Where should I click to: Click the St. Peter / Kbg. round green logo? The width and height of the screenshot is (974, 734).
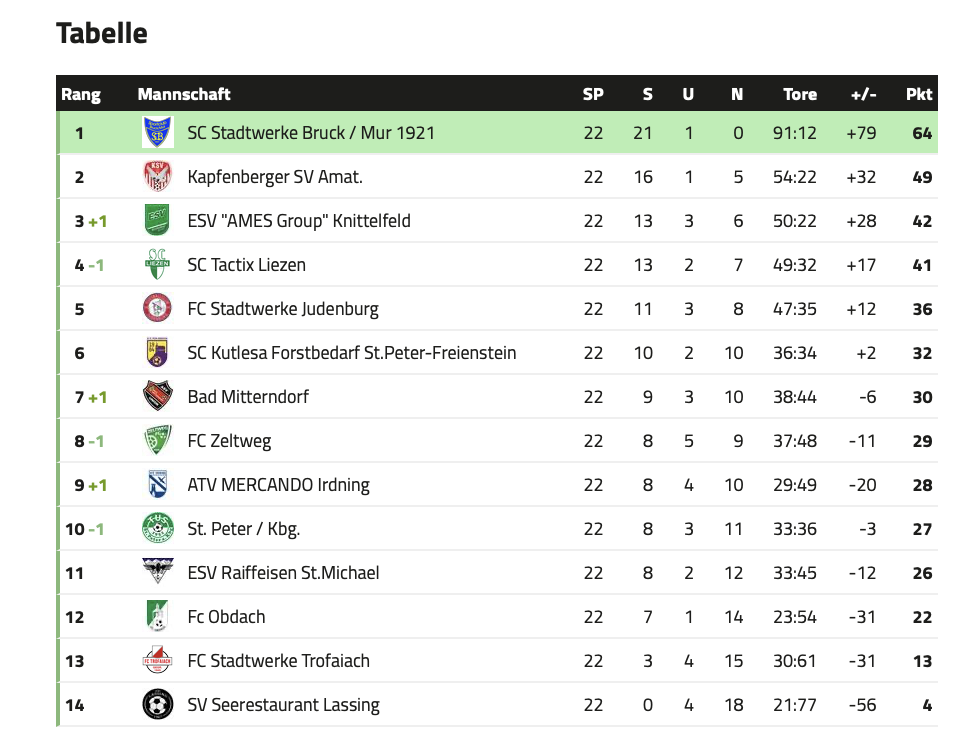pos(157,528)
